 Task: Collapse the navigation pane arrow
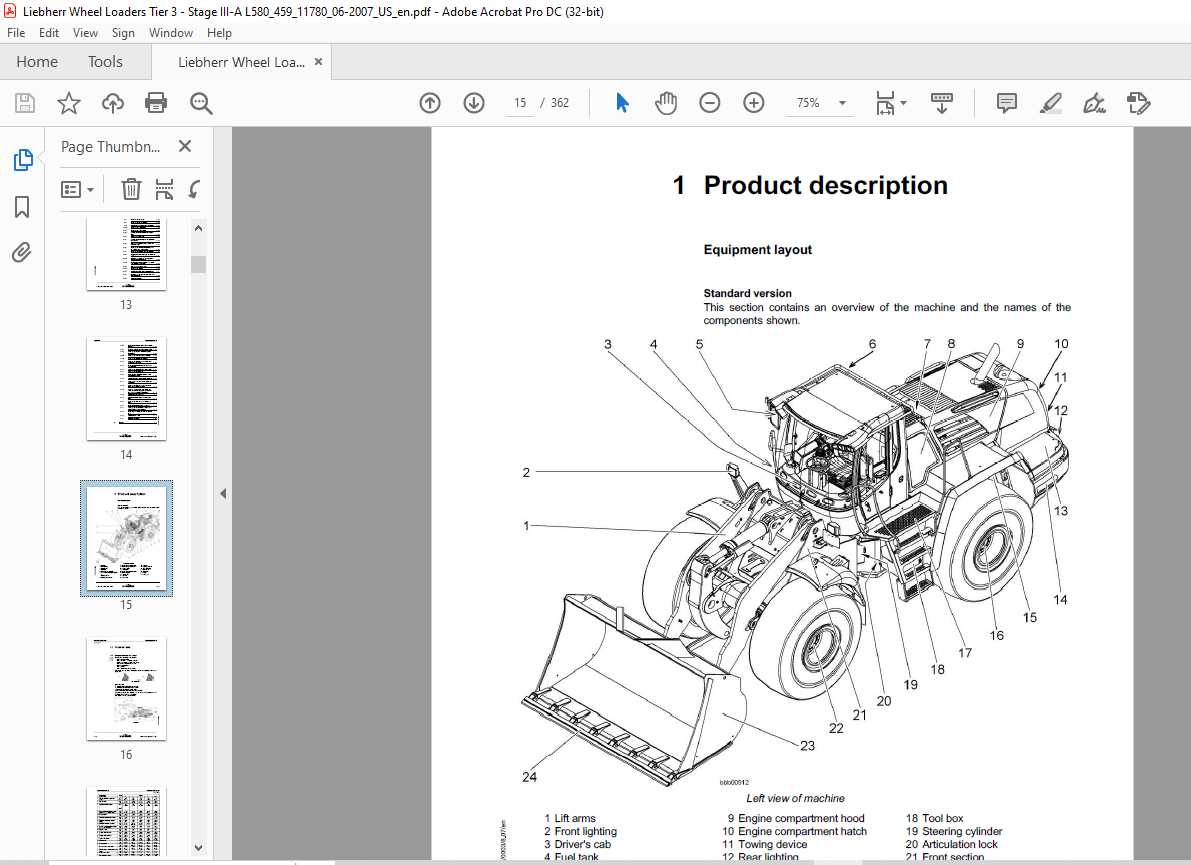223,494
